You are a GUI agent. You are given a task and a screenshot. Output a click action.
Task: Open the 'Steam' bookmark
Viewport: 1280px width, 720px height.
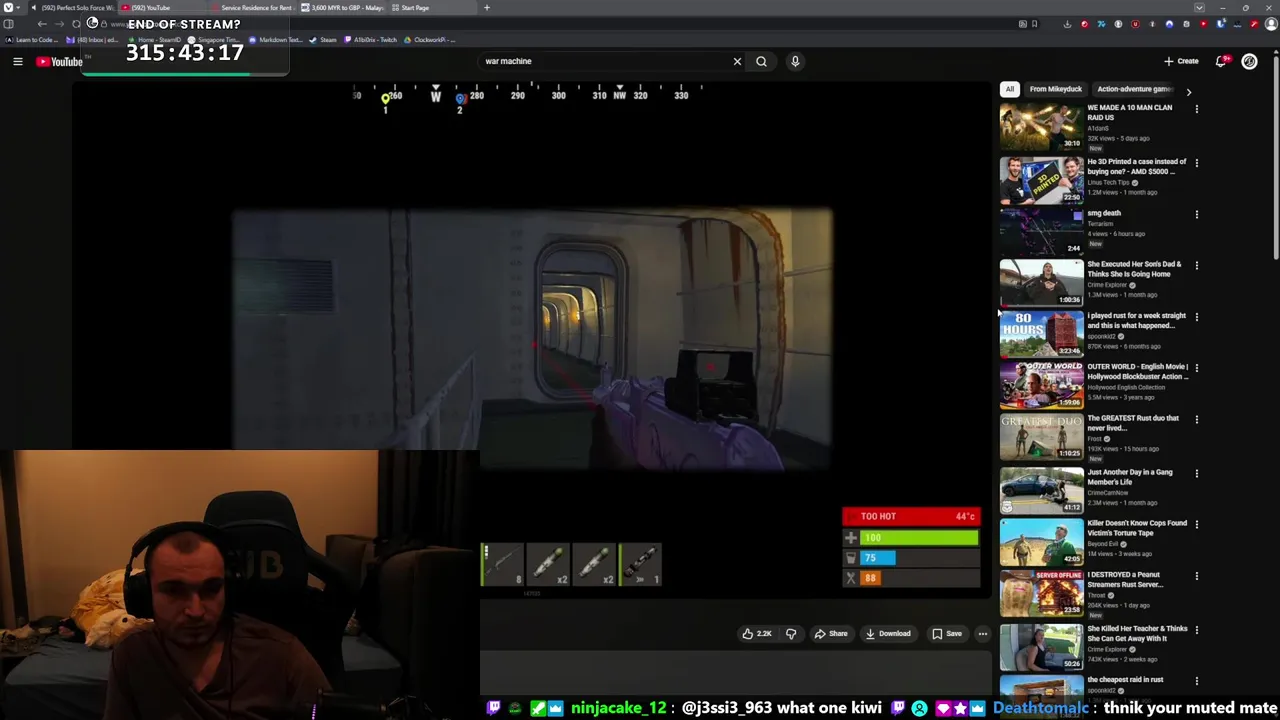pos(323,40)
